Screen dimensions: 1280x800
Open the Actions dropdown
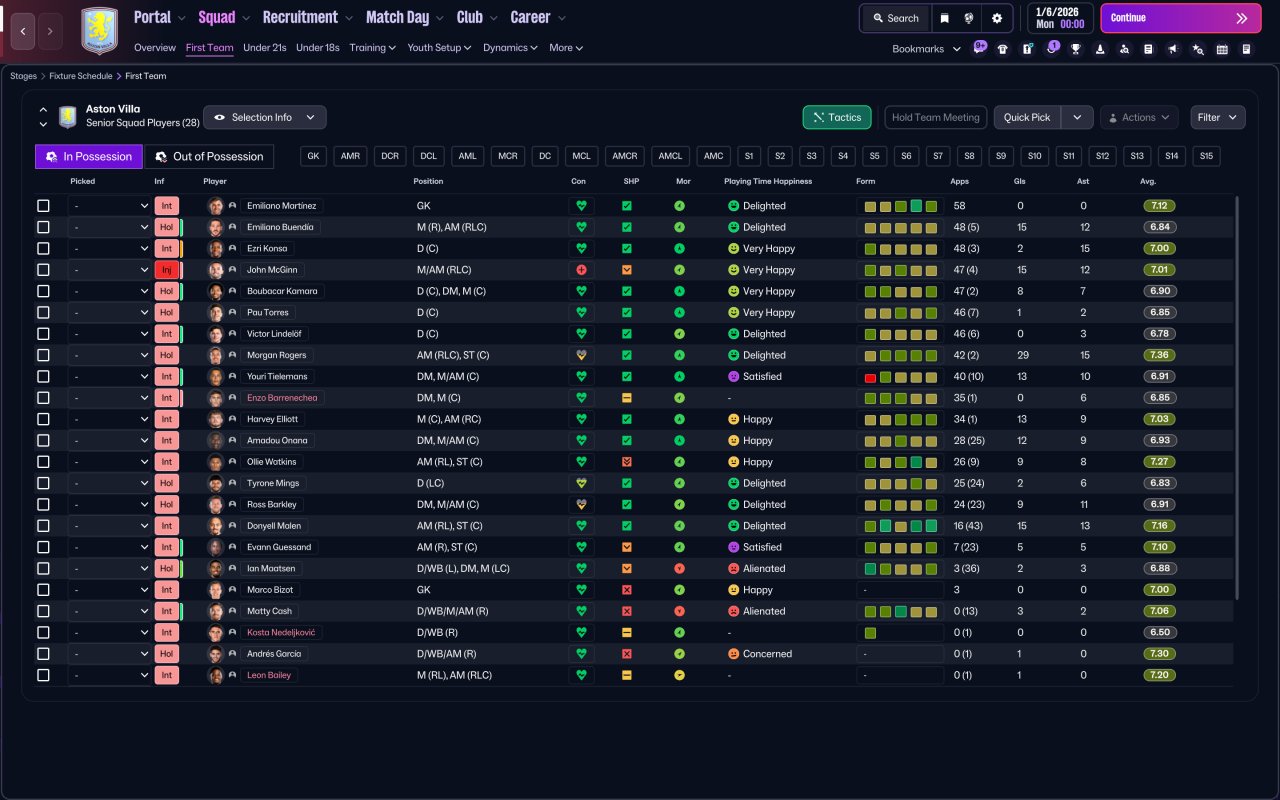pos(1139,117)
